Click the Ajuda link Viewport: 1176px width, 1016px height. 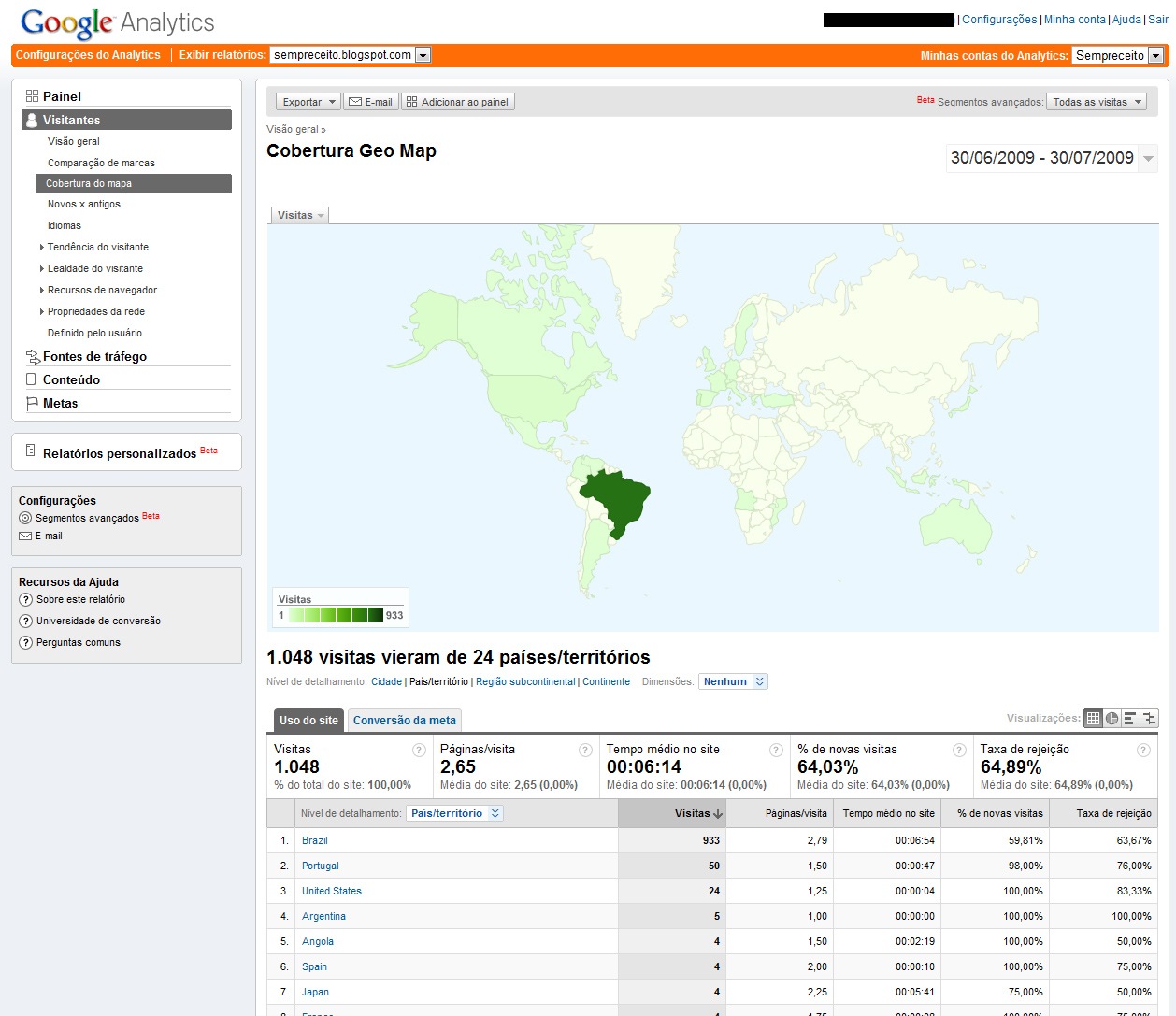coord(1126,20)
